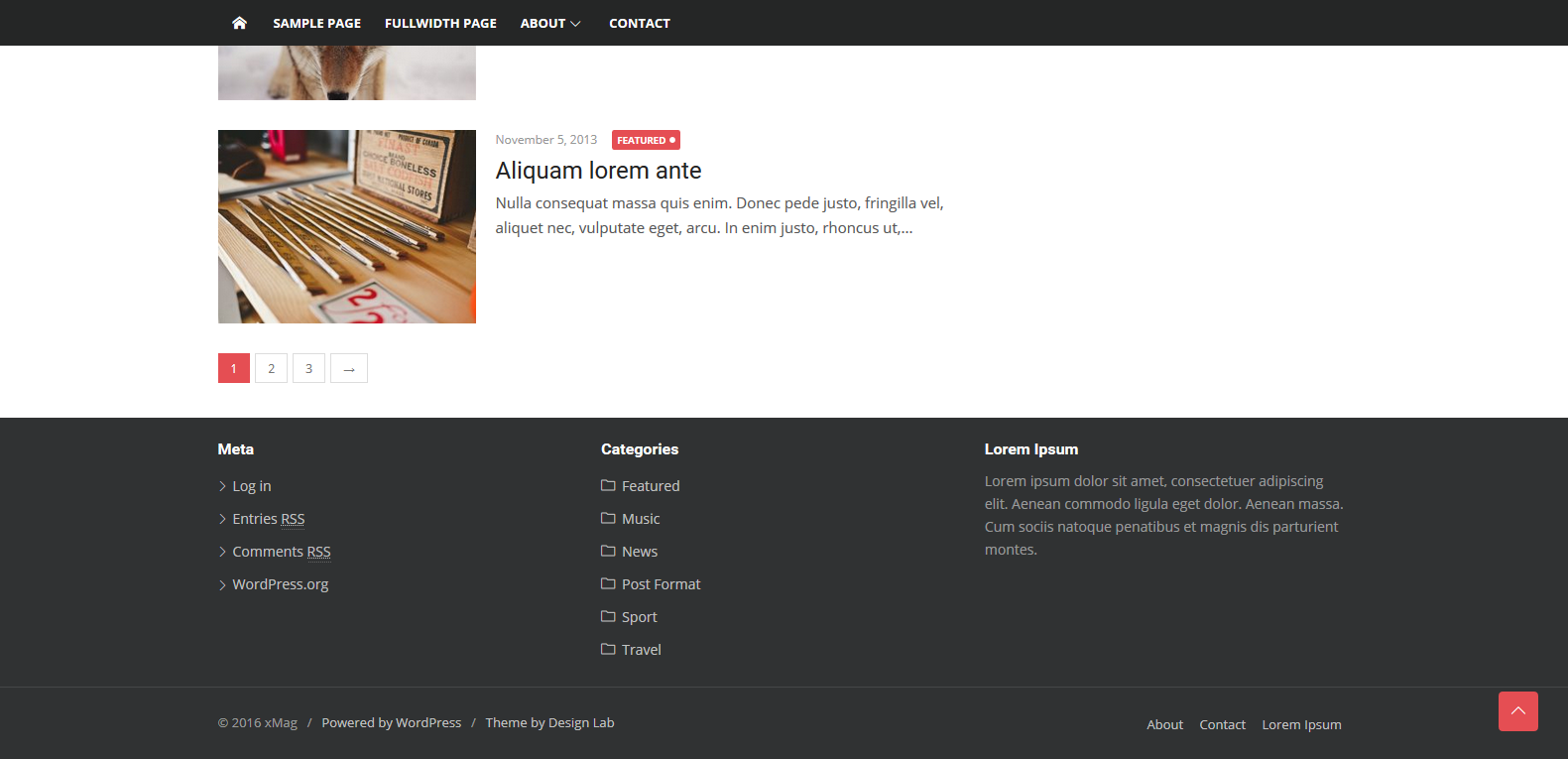Expand the About dropdown menu
The width and height of the screenshot is (1568, 759).
click(x=550, y=23)
